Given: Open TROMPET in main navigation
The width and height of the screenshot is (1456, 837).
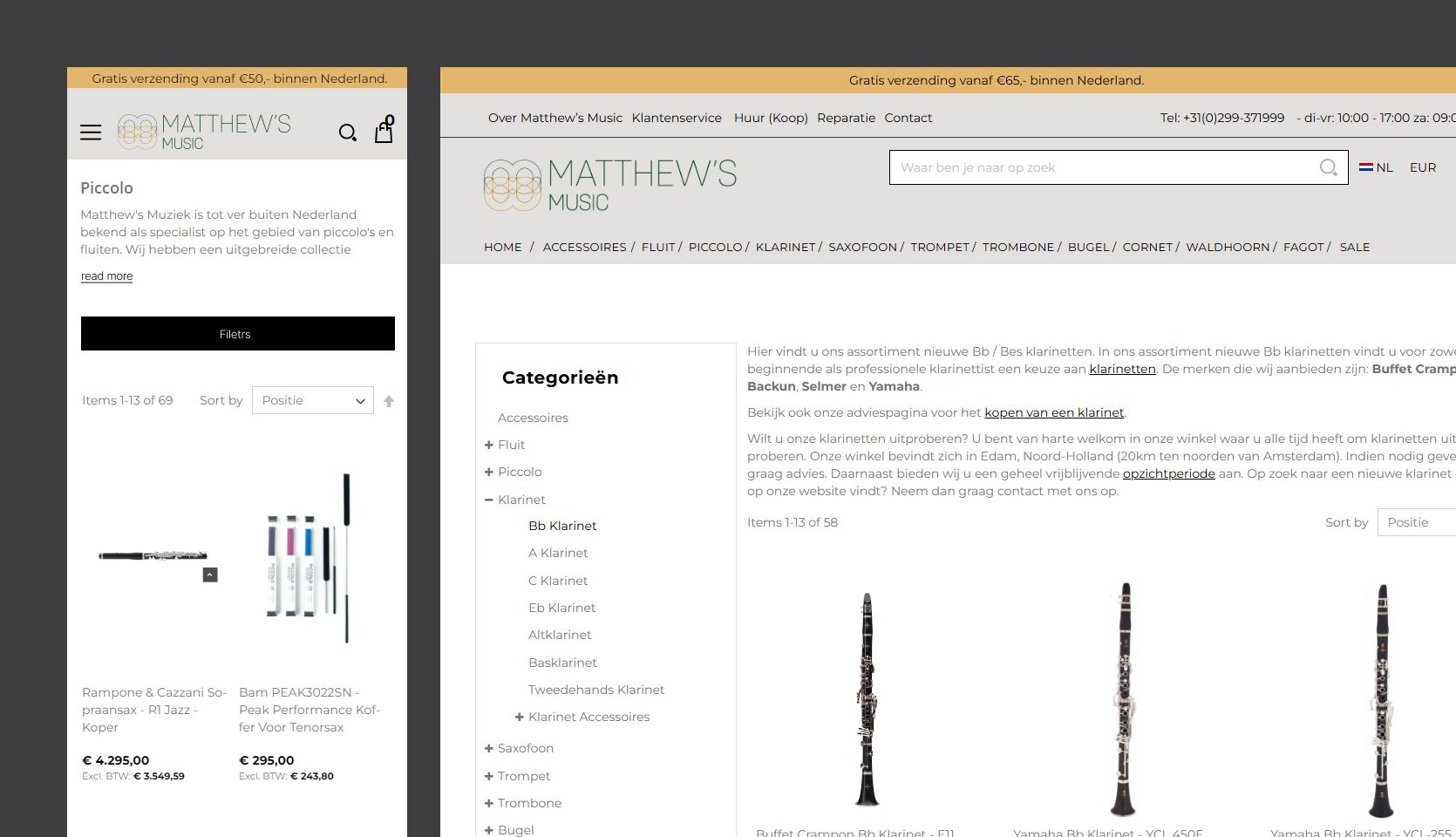Looking at the screenshot, I should [x=940, y=248].
